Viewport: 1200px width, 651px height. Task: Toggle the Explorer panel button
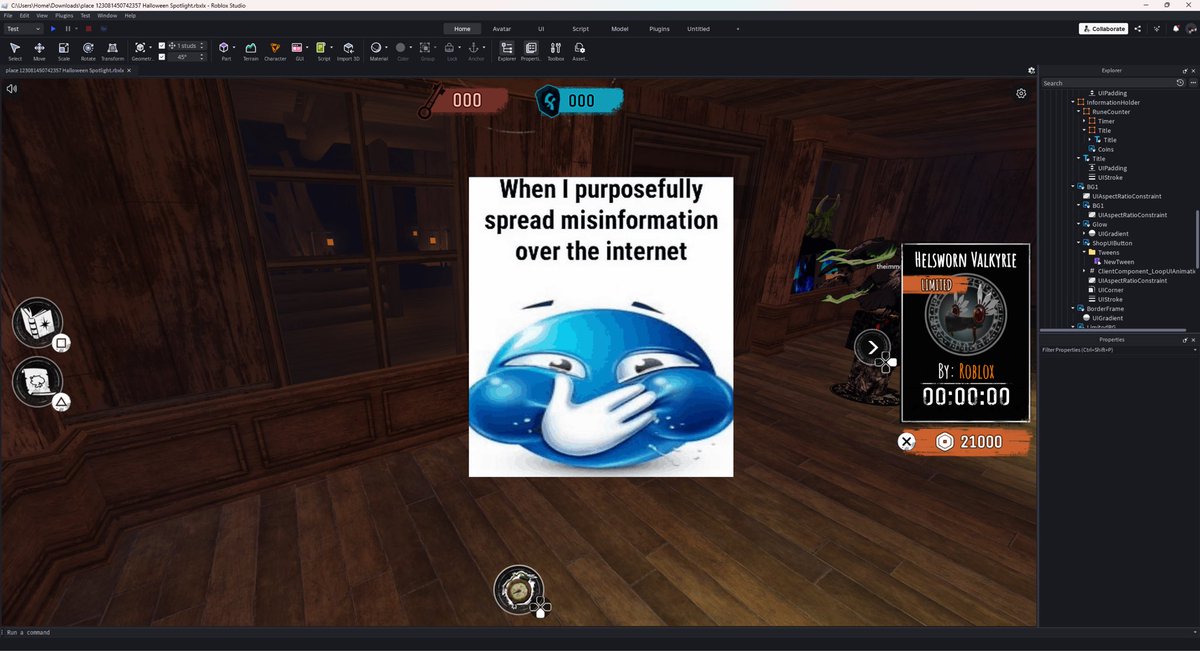click(x=507, y=51)
